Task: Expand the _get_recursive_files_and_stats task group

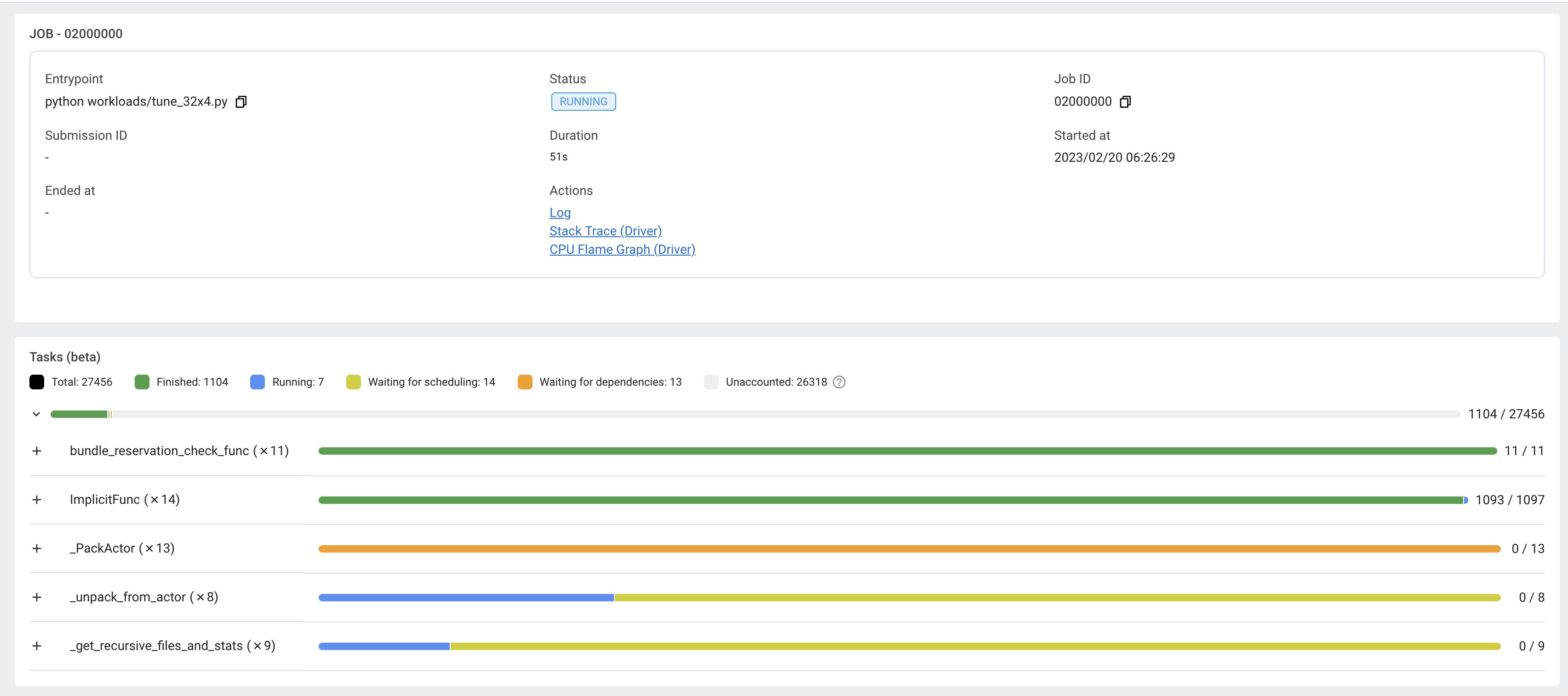Action: tap(37, 645)
